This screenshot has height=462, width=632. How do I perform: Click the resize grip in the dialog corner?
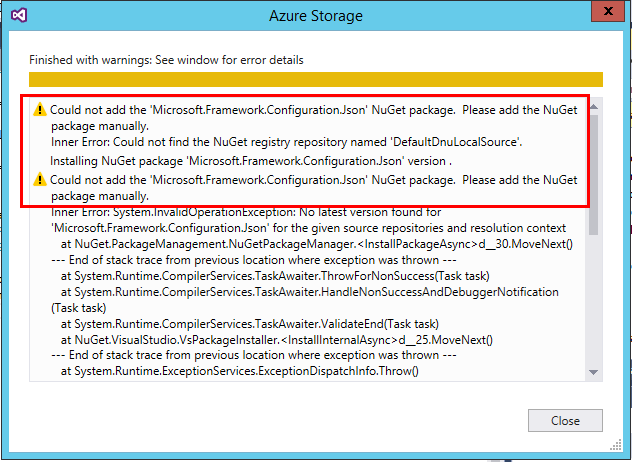pos(616,445)
